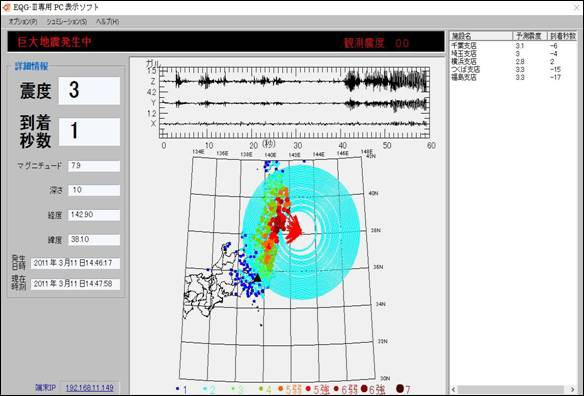This screenshot has width=584, height=396.
Task: Click the 緯度 field showing 38.10
Action: 94,240
